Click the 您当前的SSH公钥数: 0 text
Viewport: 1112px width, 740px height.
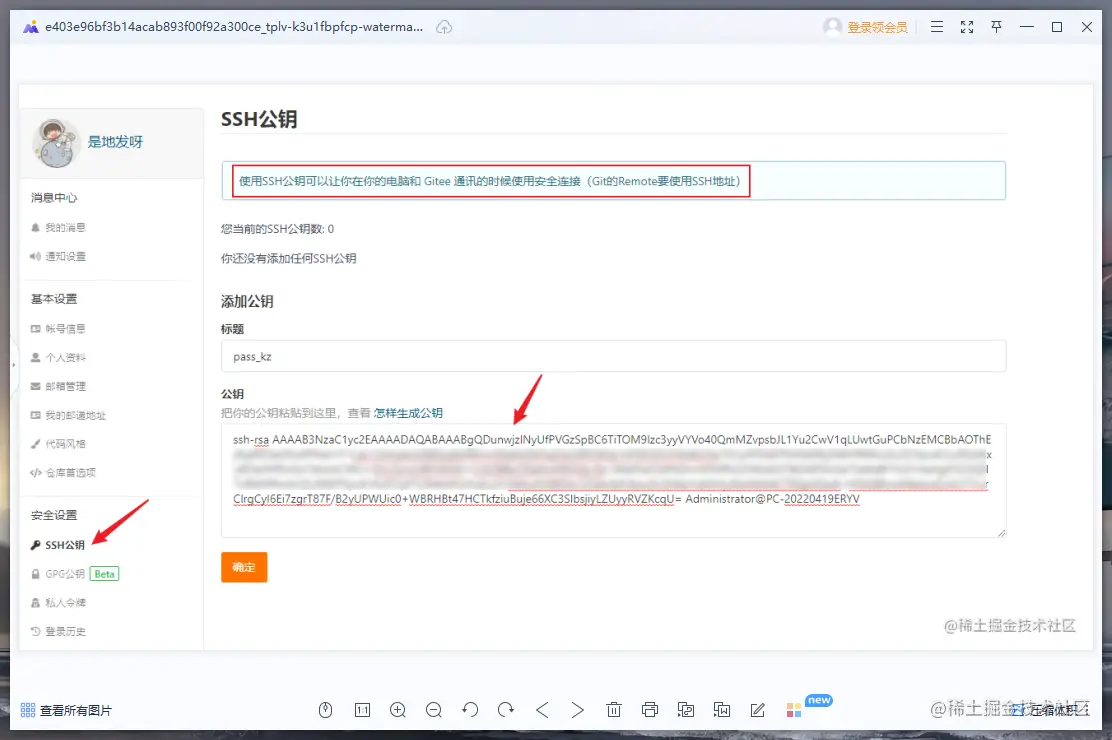pyautogui.click(x=277, y=229)
